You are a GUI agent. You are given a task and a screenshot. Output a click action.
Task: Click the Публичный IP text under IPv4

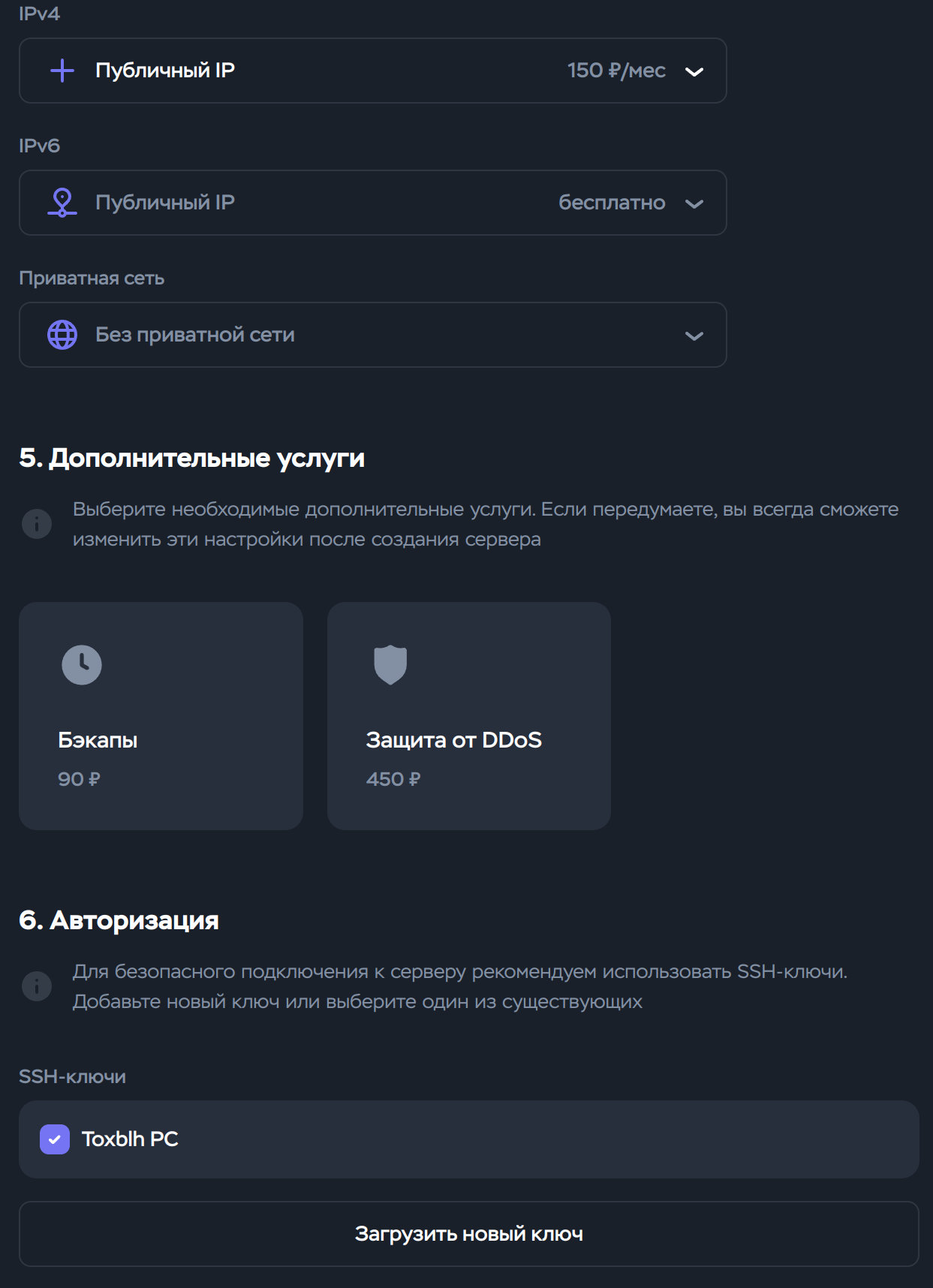coord(165,71)
